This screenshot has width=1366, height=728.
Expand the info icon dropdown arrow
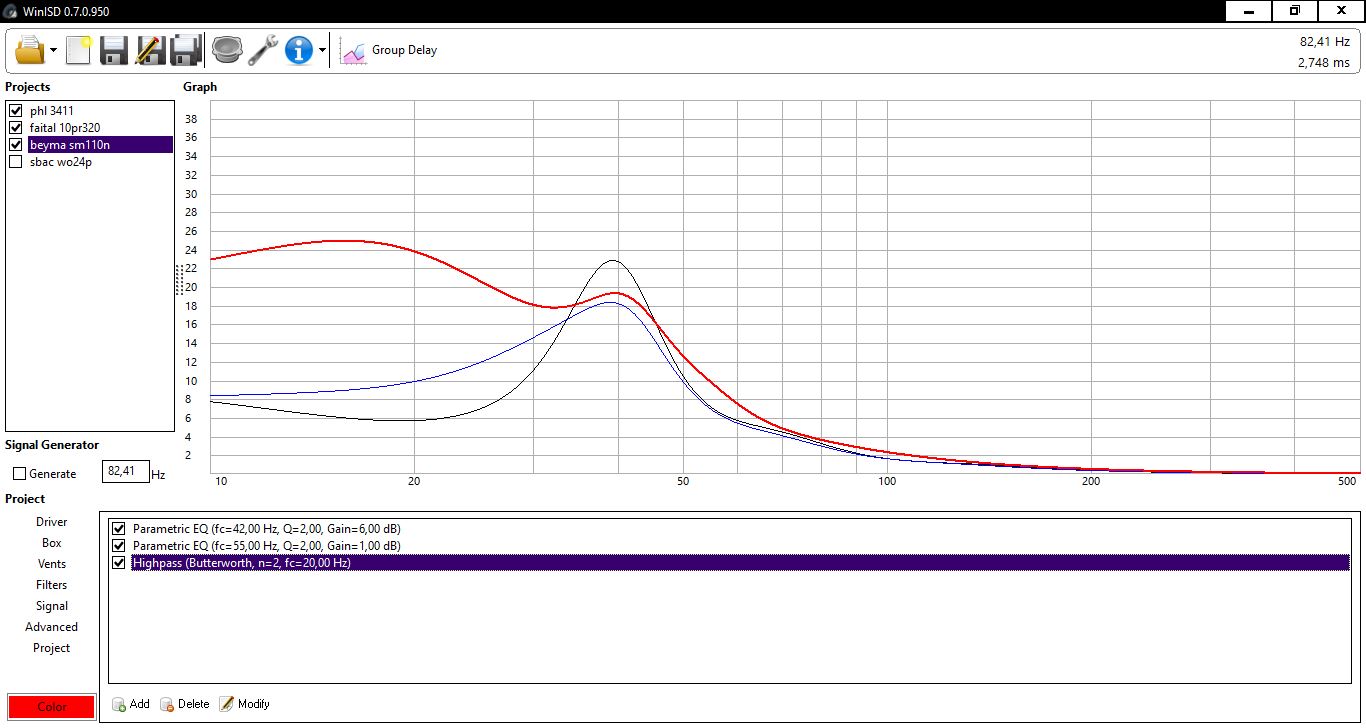(322, 50)
